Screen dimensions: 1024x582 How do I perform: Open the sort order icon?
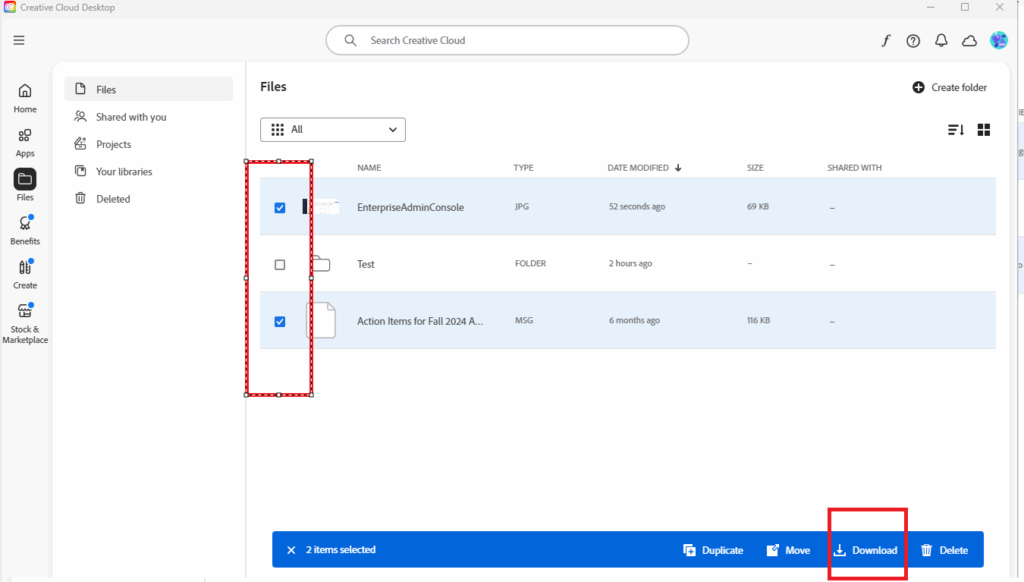(x=955, y=130)
